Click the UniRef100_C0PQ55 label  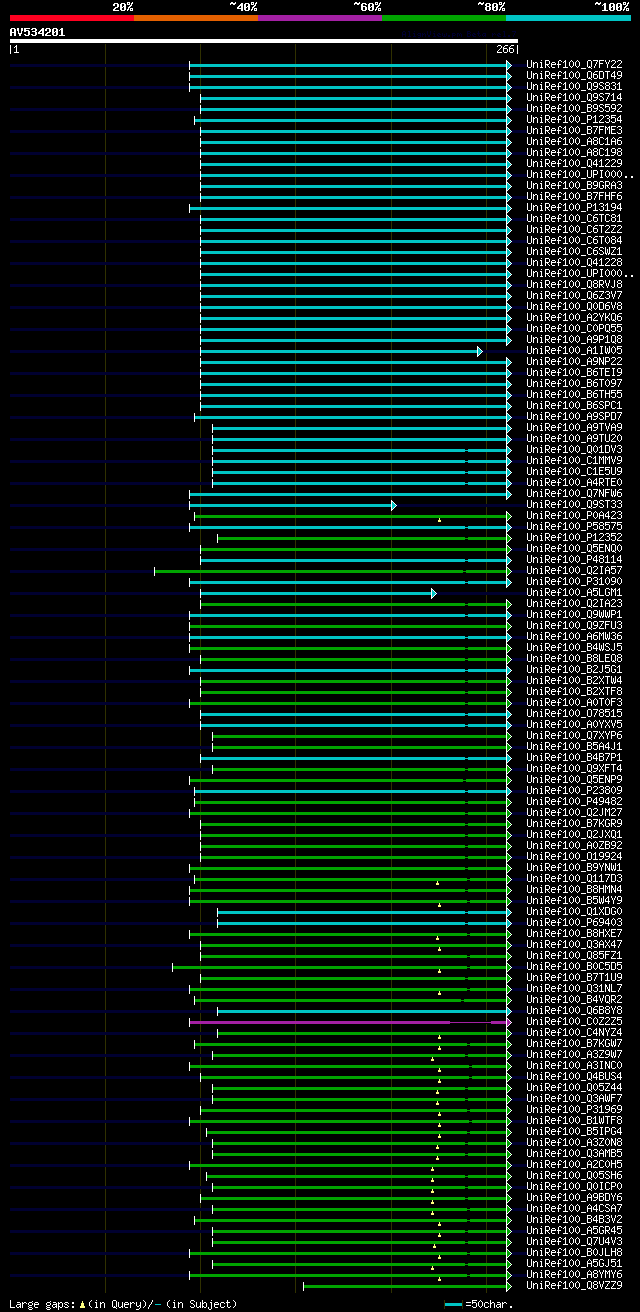[575, 328]
